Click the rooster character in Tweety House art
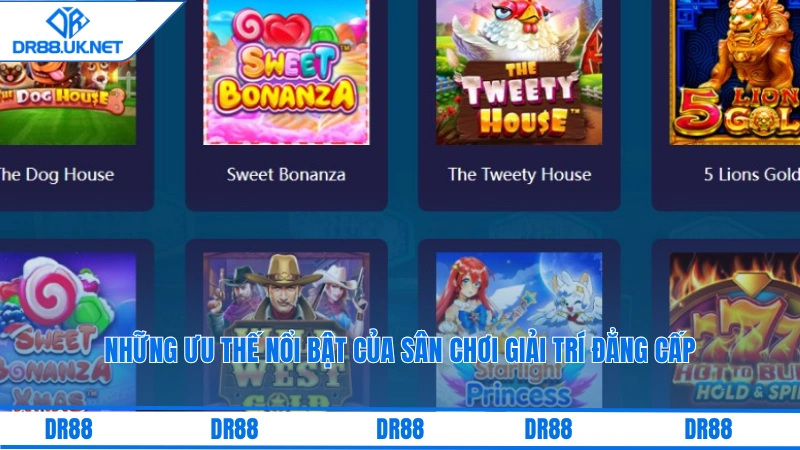Image resolution: width=800 pixels, height=450 pixels. coord(519,31)
